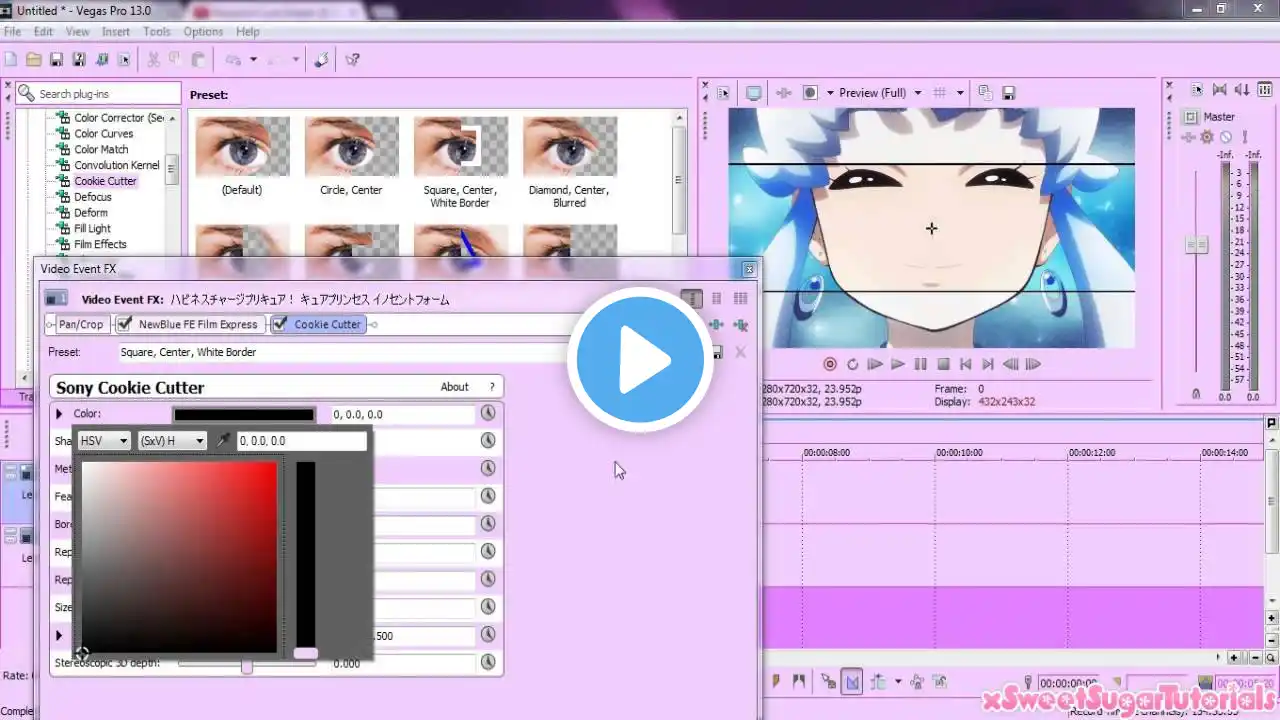Open the HSV color model dropdown
Viewport: 1280px width, 720px height.
pos(104,441)
